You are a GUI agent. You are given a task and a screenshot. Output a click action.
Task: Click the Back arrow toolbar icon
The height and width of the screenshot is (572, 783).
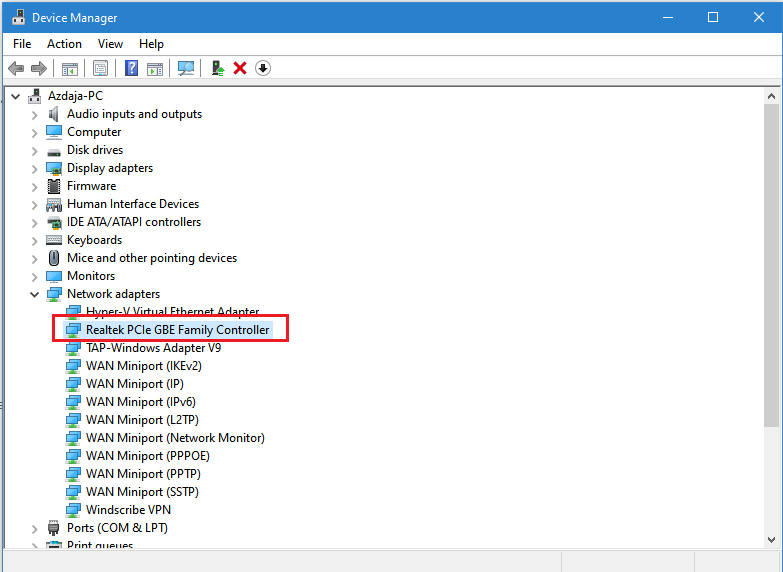tap(16, 68)
